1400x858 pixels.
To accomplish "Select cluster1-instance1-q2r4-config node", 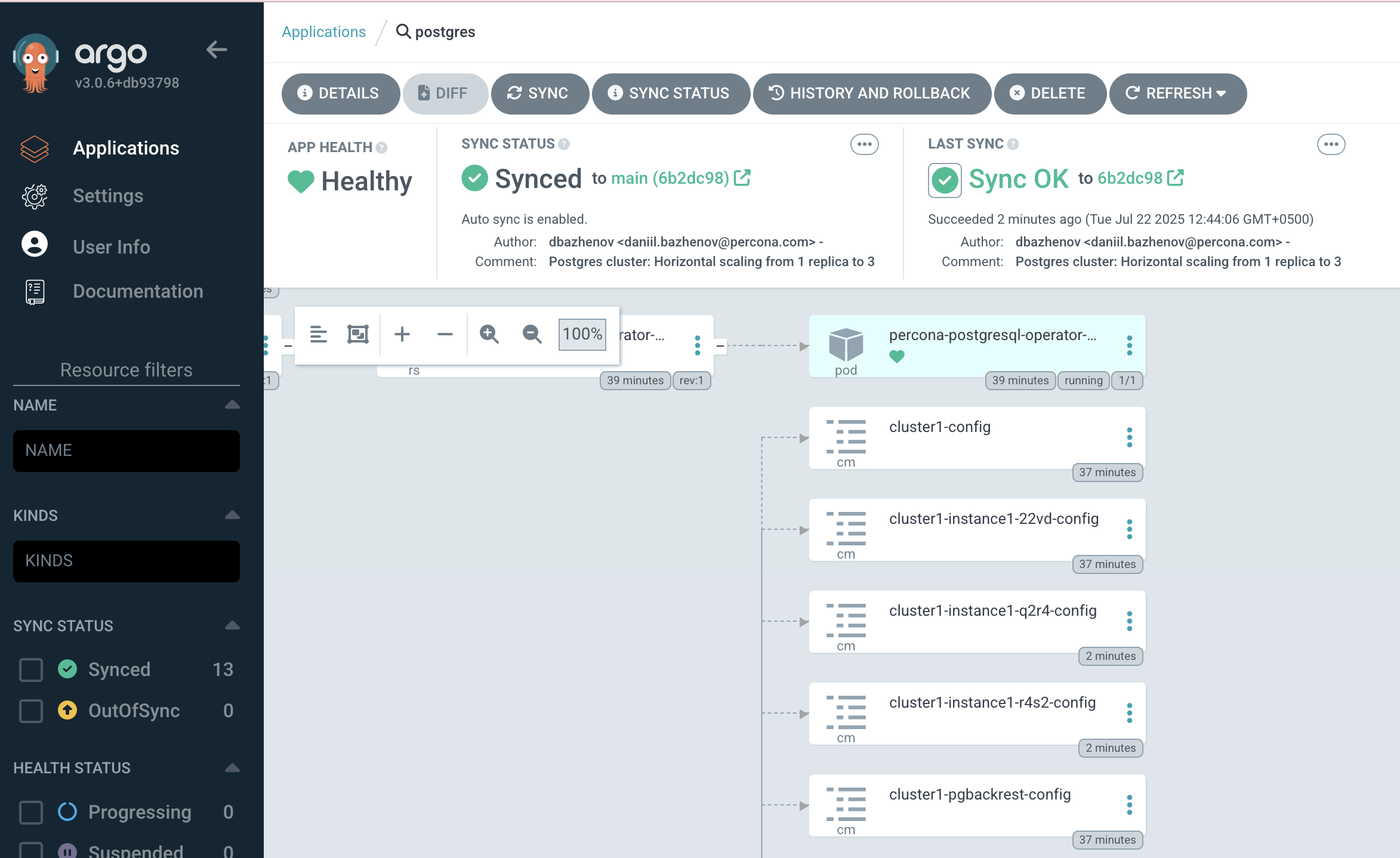I will coord(977,622).
